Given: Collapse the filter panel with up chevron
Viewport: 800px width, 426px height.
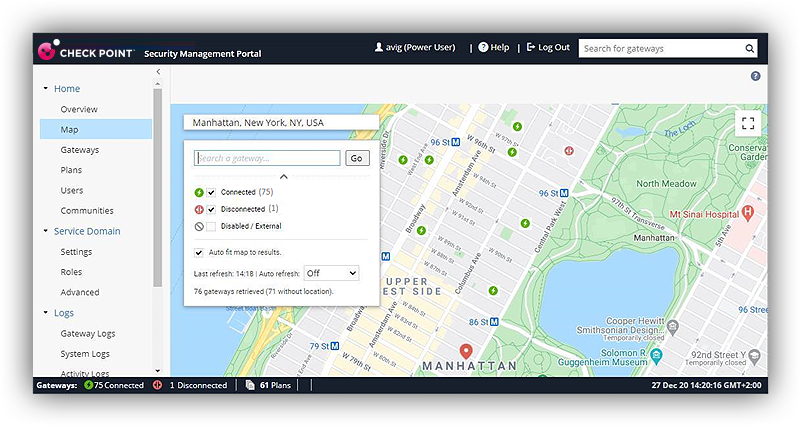Looking at the screenshot, I should pos(284,177).
